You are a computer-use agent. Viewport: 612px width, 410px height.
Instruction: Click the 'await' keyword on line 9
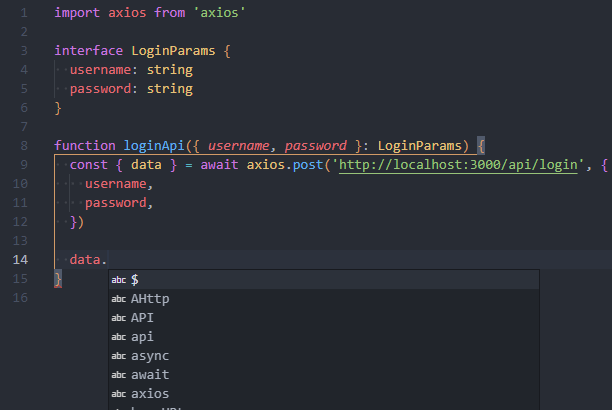[x=219, y=165]
